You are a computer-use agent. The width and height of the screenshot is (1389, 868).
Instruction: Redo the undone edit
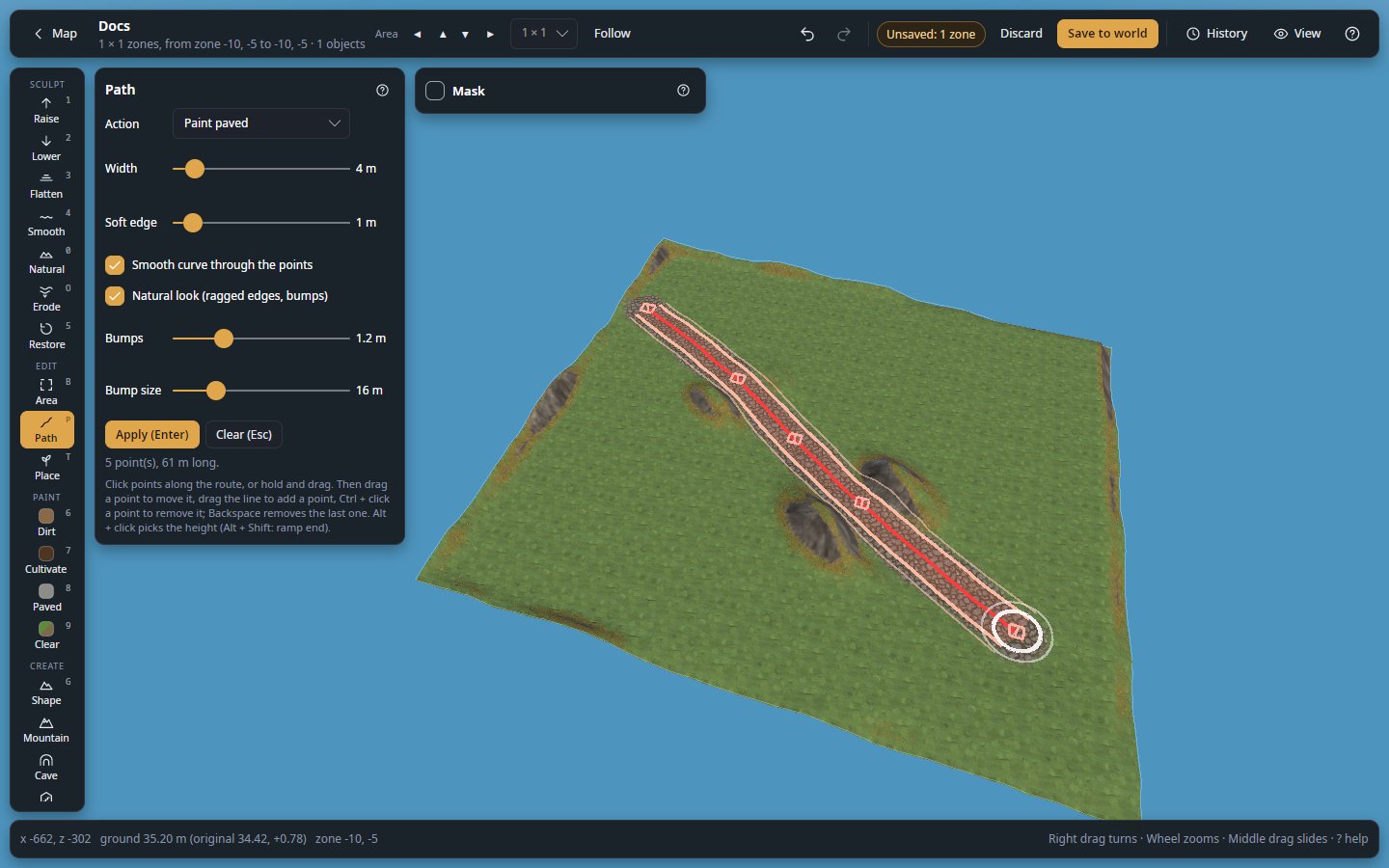pyautogui.click(x=844, y=34)
